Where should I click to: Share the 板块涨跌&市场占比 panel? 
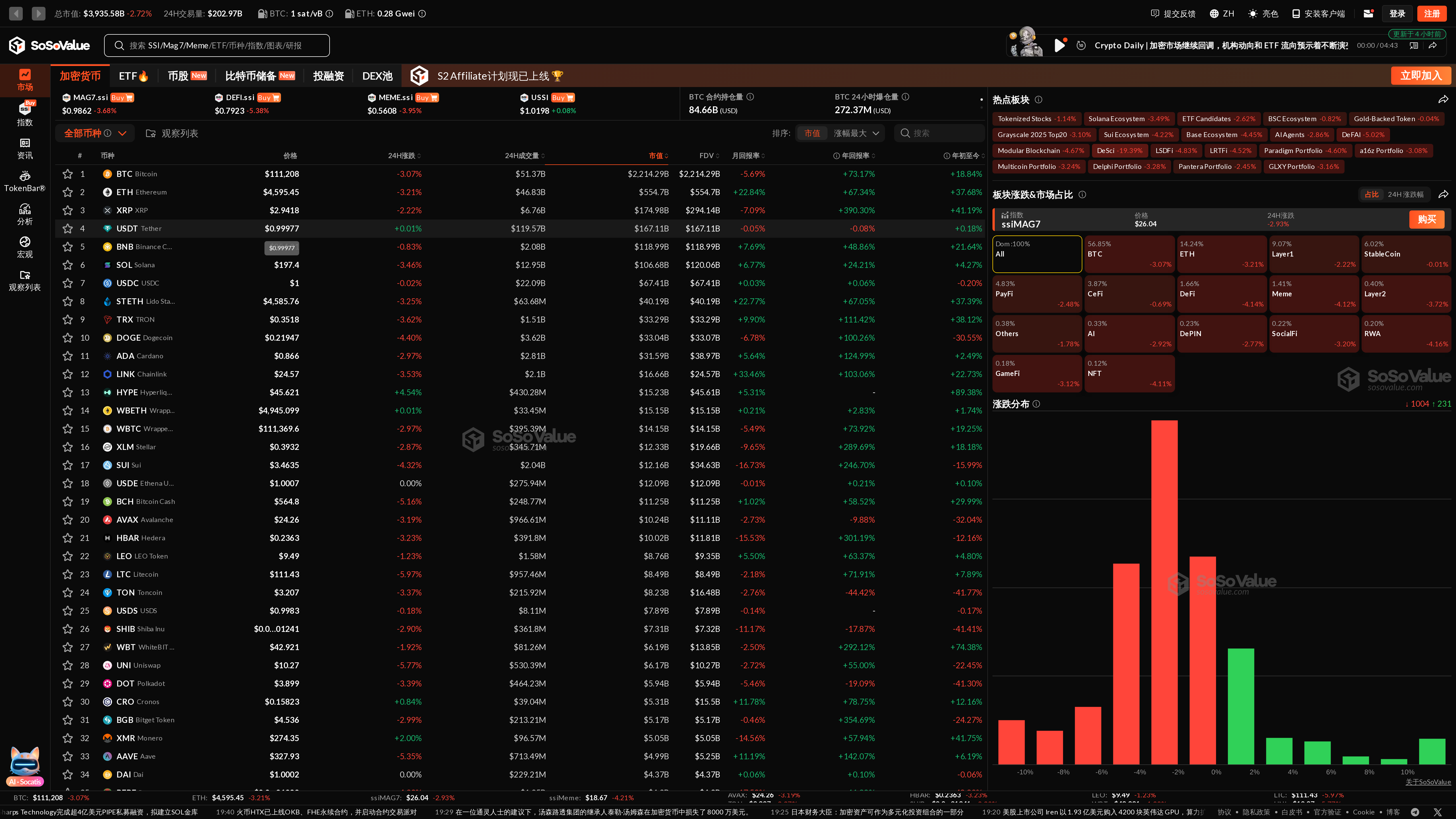pyautogui.click(x=1443, y=195)
